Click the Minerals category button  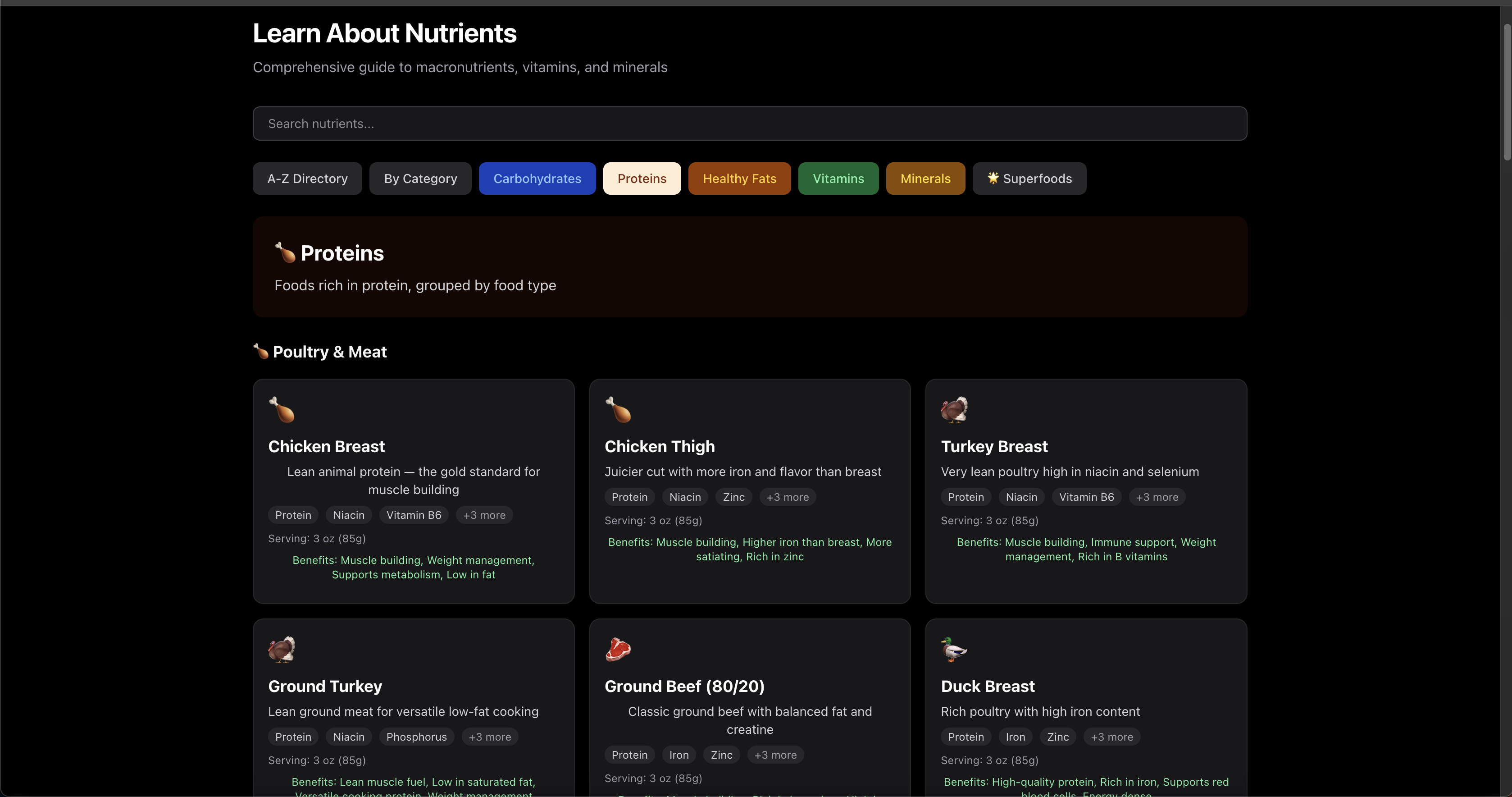pyautogui.click(x=925, y=178)
